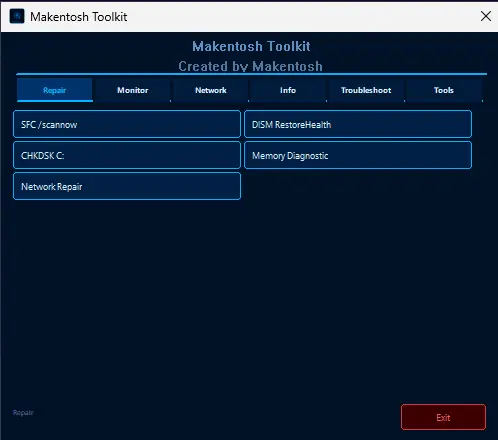This screenshot has height=440, width=498.
Task: Go to the Info tab
Action: point(288,90)
